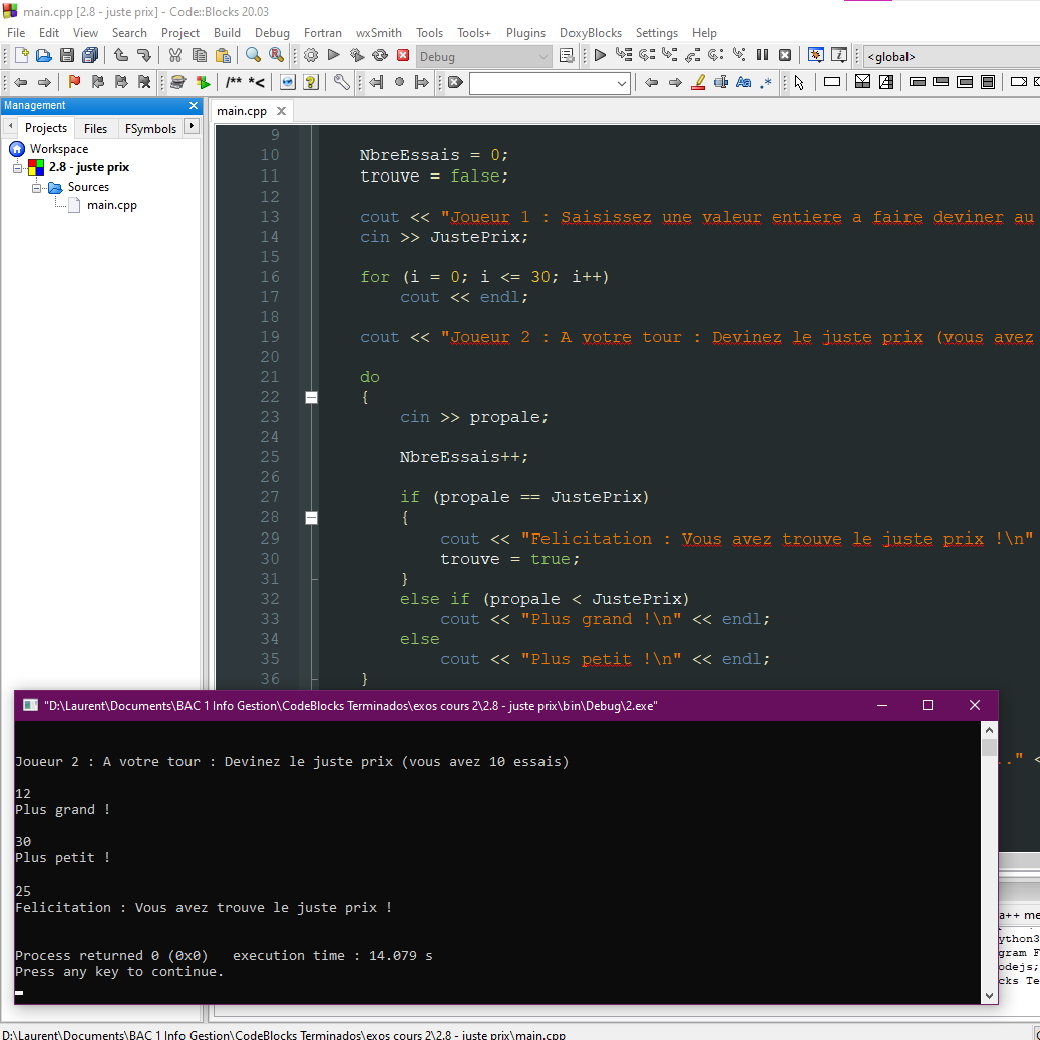
Task: Run the program using the green arrow icon
Action: click(x=334, y=55)
